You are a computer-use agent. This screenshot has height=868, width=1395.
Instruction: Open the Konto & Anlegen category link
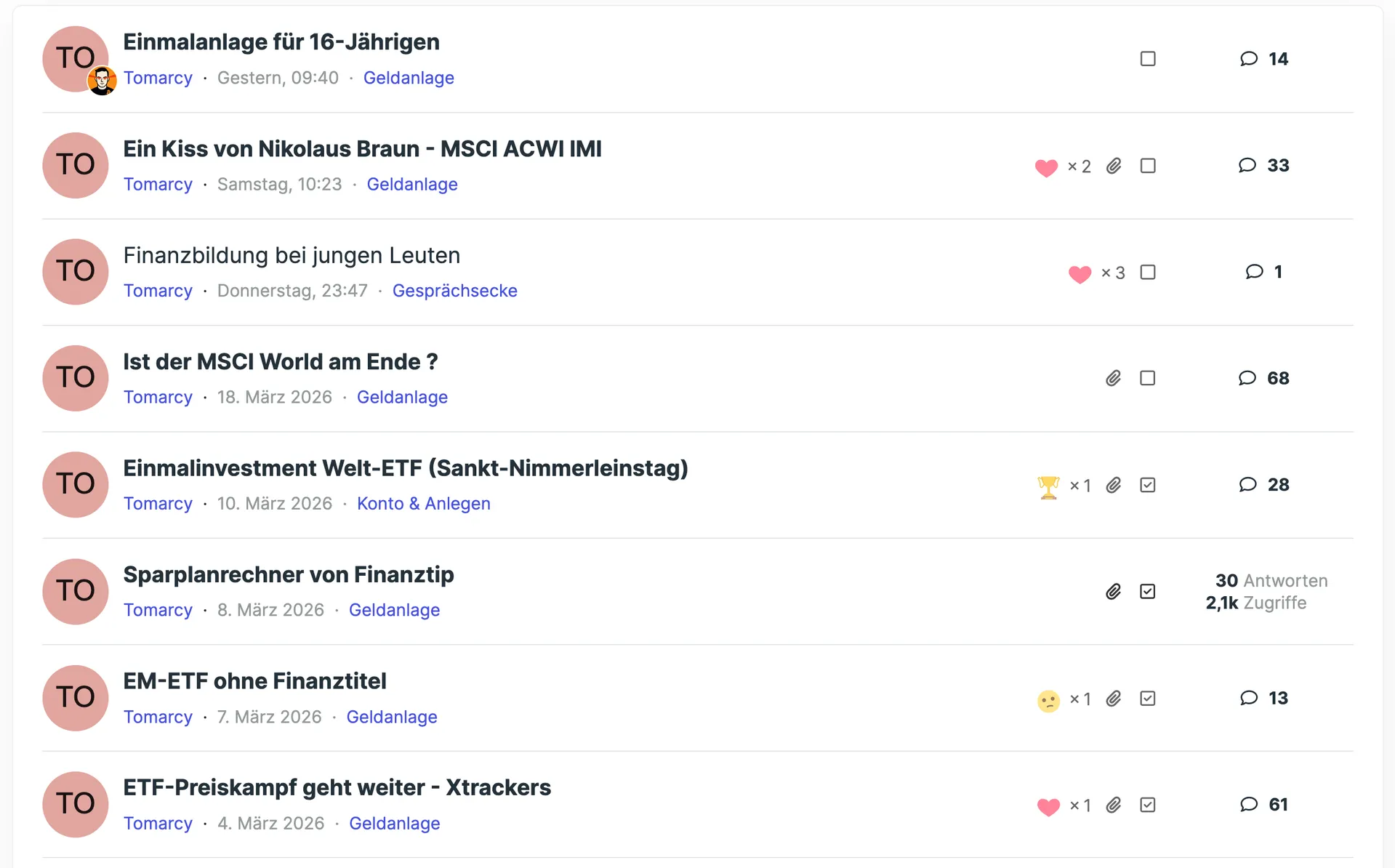423,504
